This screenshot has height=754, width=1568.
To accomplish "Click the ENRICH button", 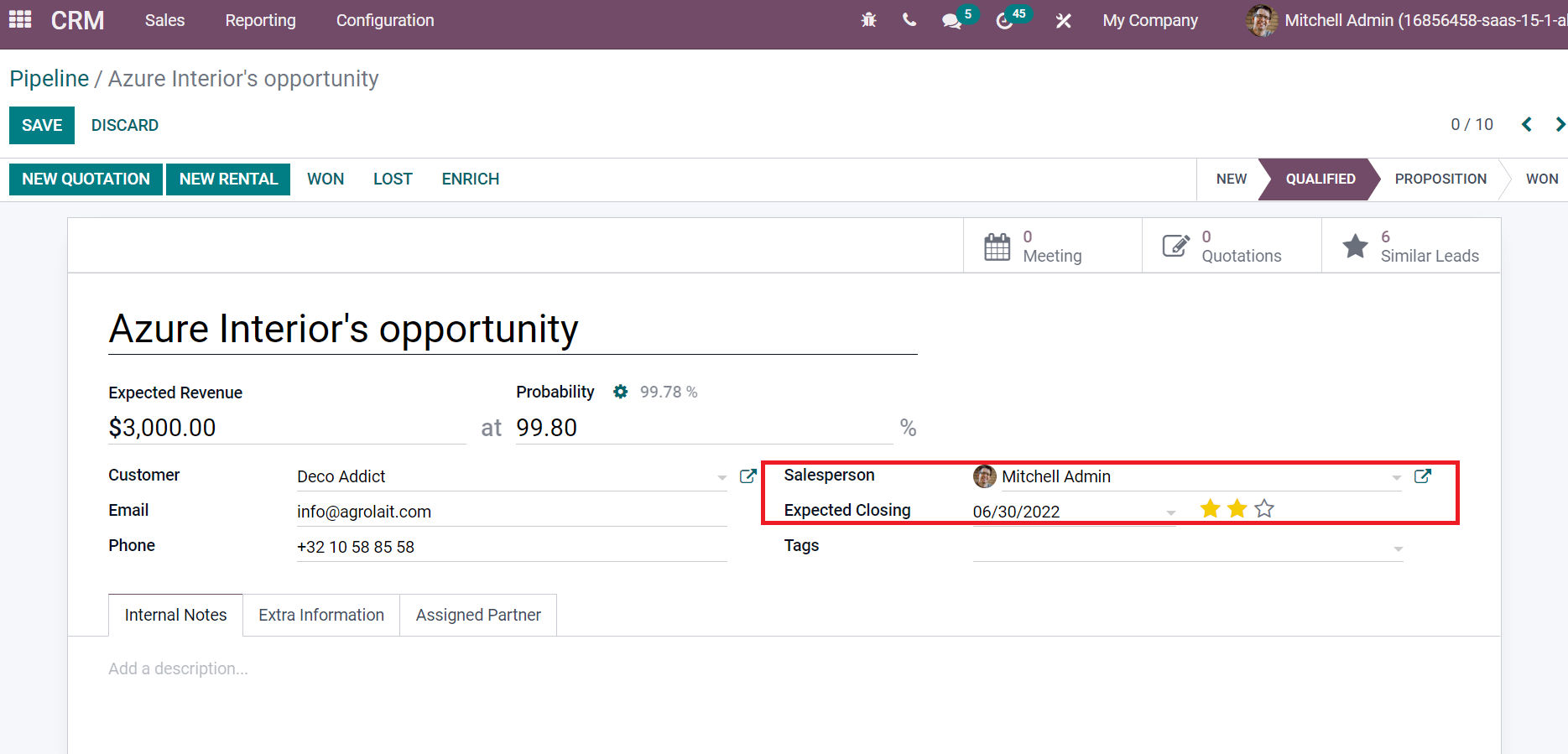I will click(471, 179).
